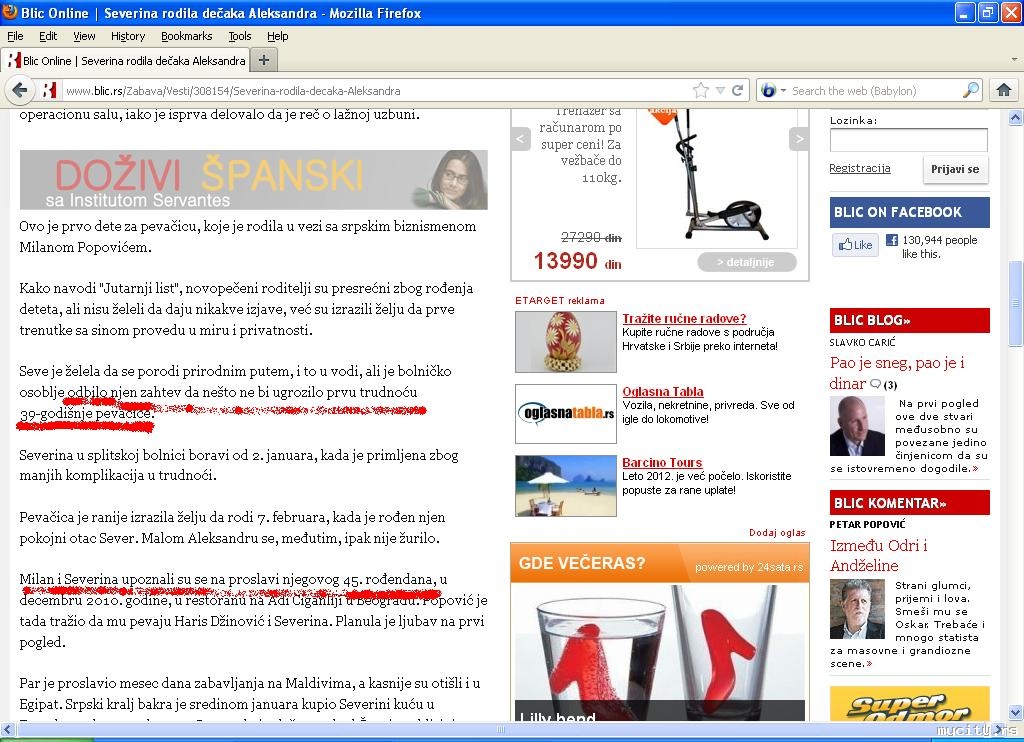The width and height of the screenshot is (1024, 742).
Task: Open the History menu
Action: coord(127,36)
